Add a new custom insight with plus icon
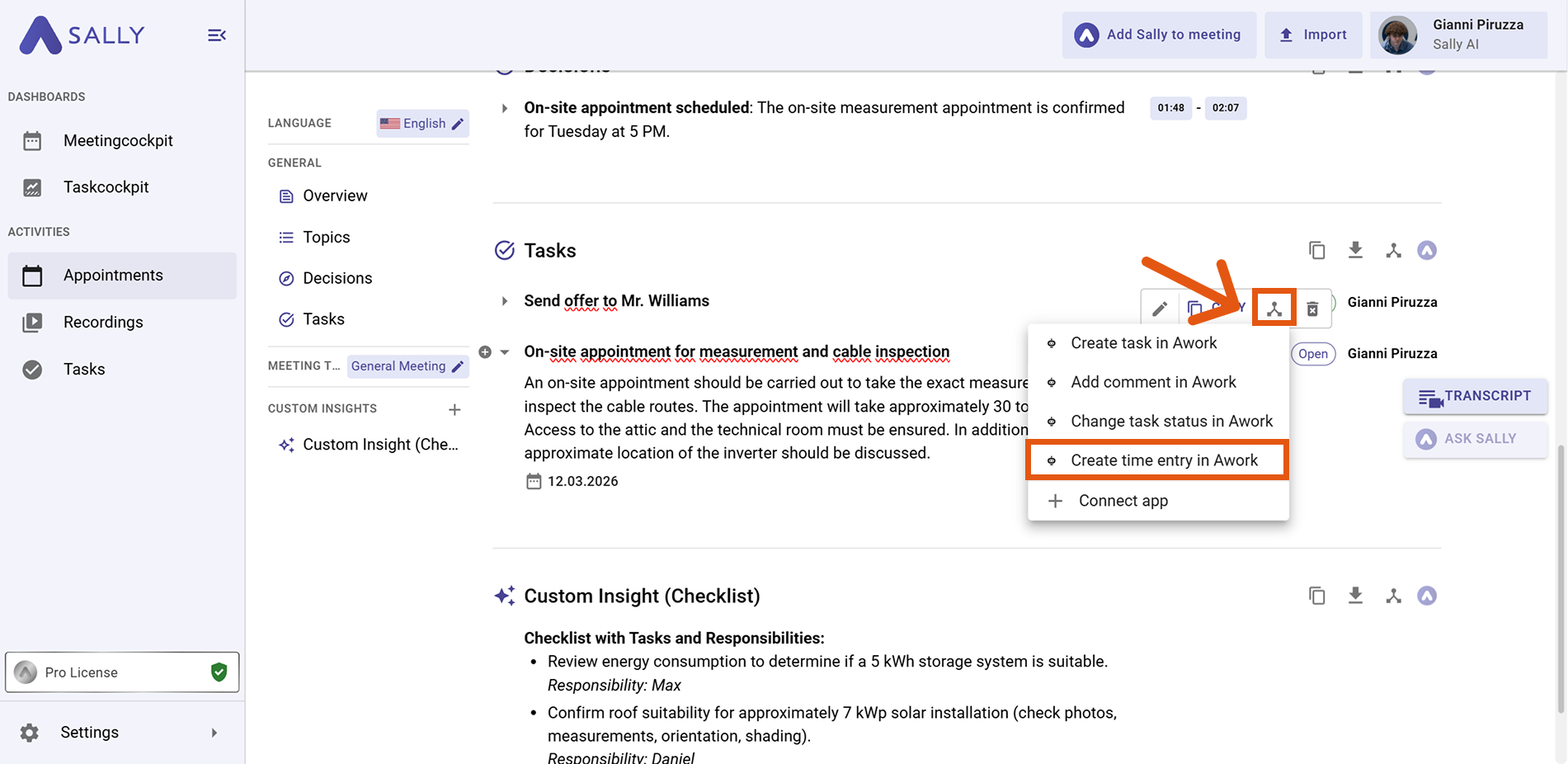This screenshot has width=1568, height=764. pyautogui.click(x=454, y=409)
